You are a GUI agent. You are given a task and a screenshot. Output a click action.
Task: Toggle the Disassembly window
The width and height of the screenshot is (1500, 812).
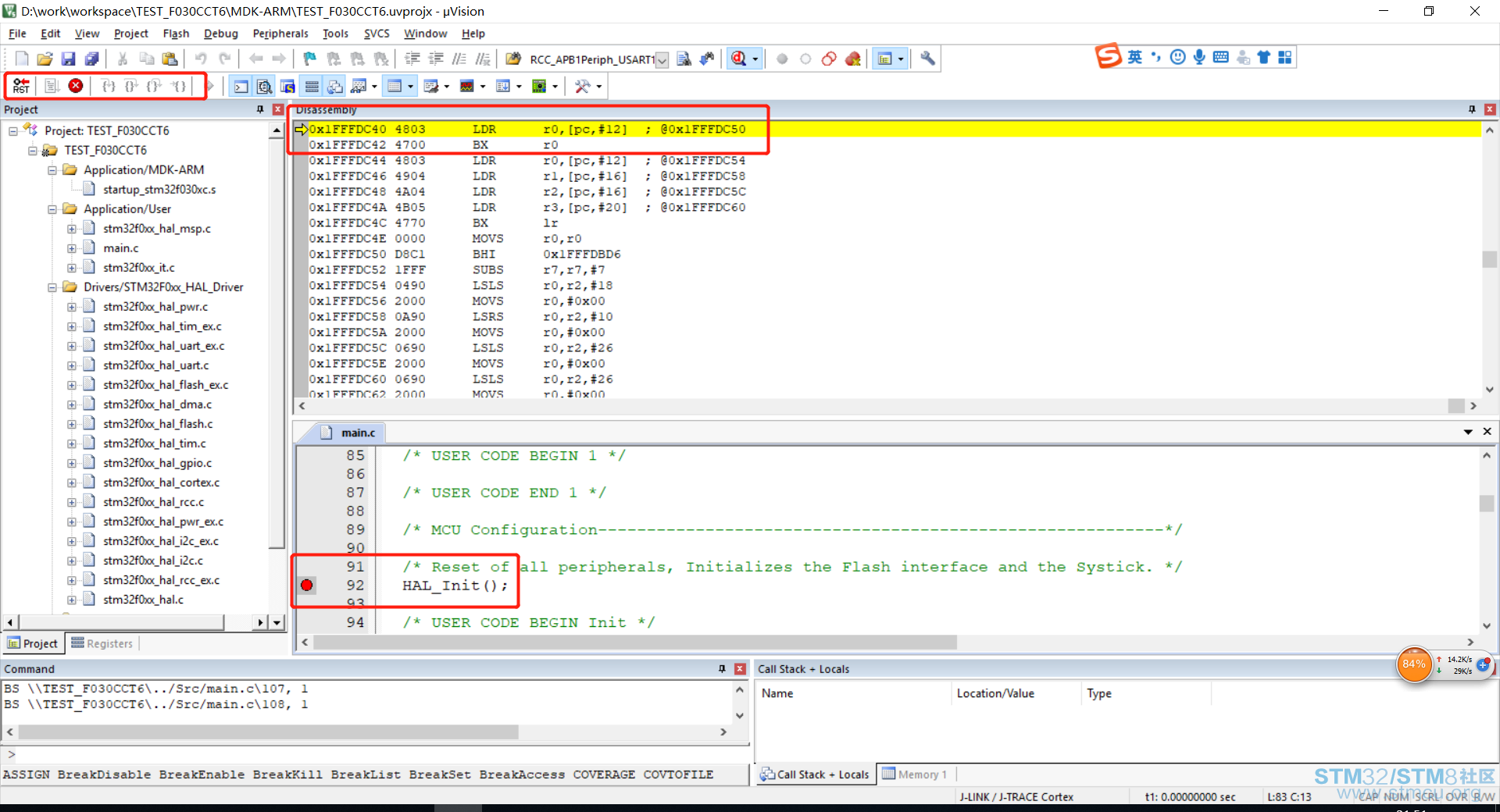(x=265, y=86)
